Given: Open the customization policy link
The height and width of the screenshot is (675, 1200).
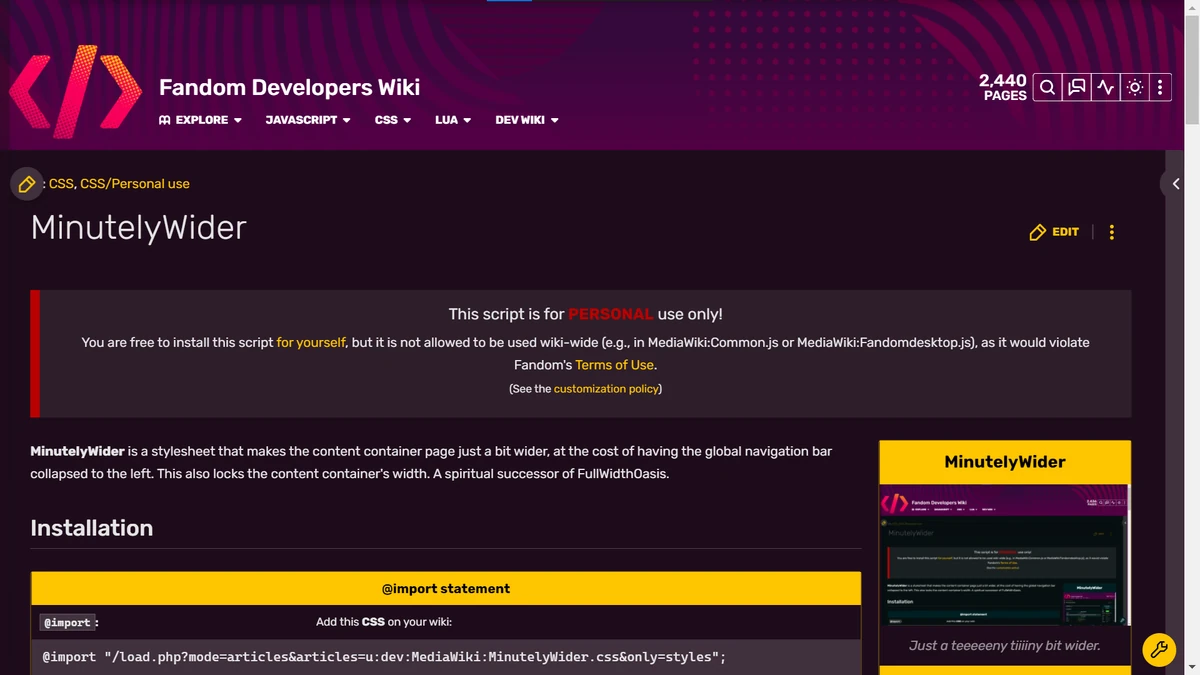Looking at the screenshot, I should [x=606, y=388].
